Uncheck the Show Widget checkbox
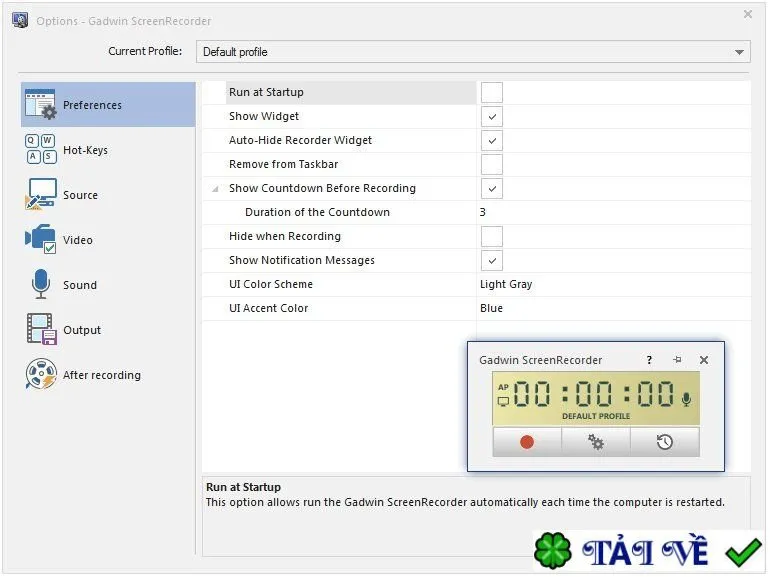770x577 pixels. click(492, 116)
